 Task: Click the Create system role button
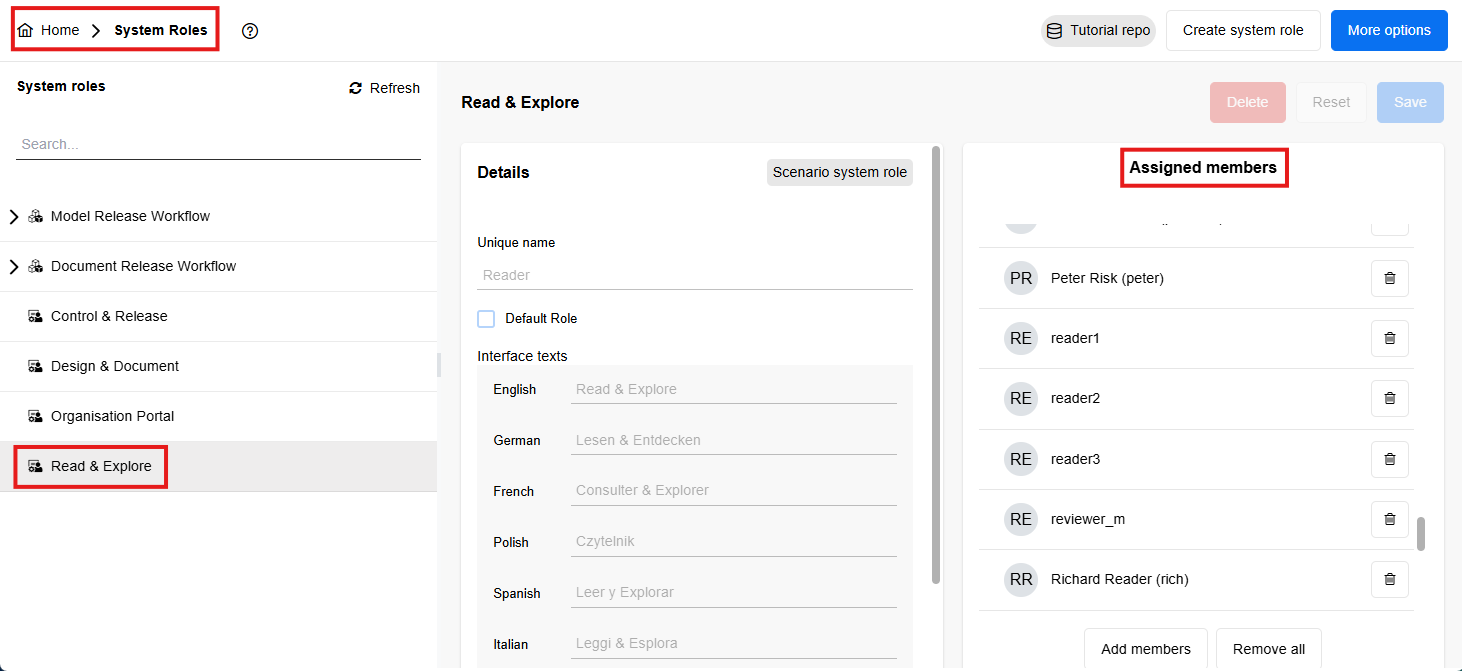pos(1242,30)
